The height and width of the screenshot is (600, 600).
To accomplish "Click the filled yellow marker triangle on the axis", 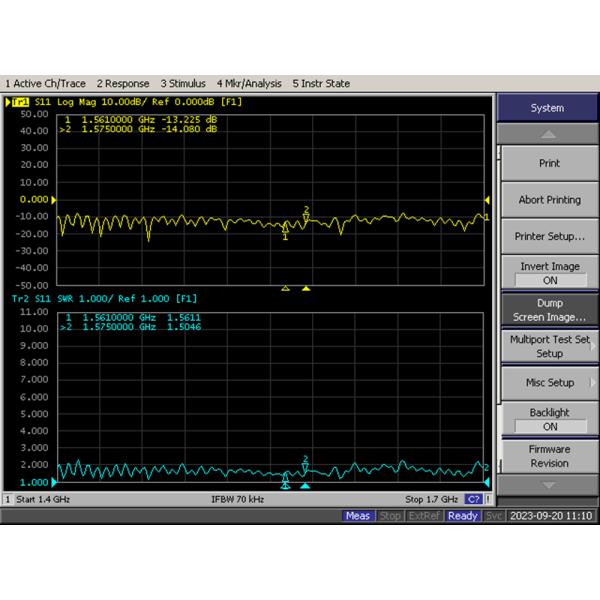I will tap(306, 288).
